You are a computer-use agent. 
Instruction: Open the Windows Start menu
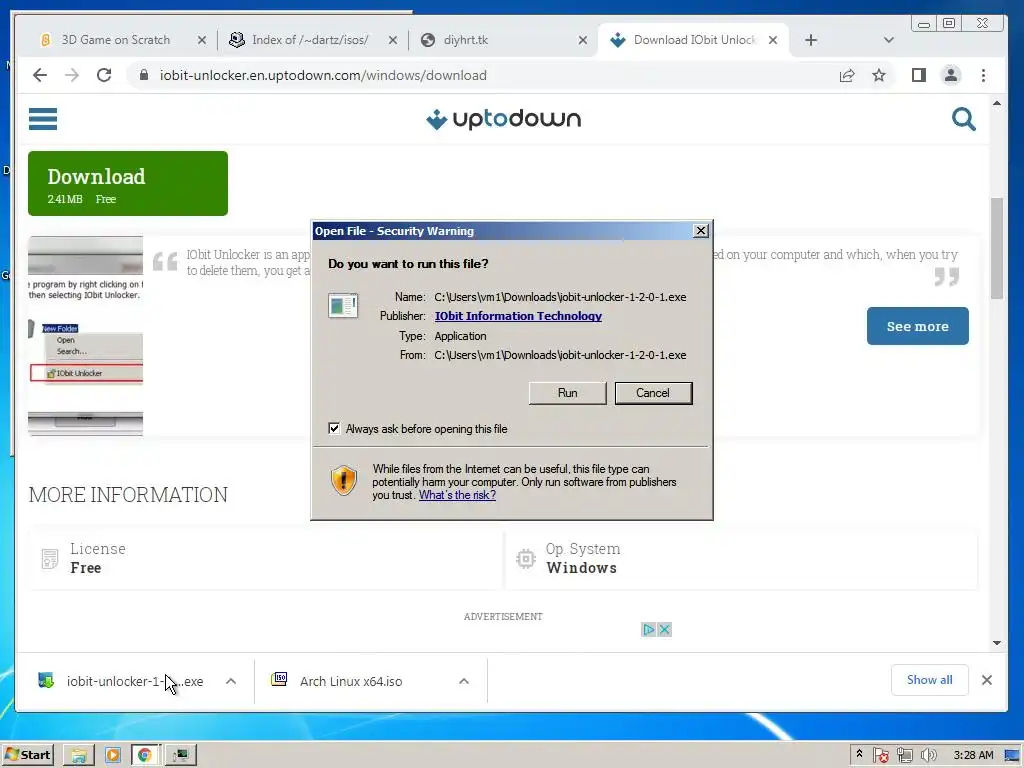coord(29,755)
